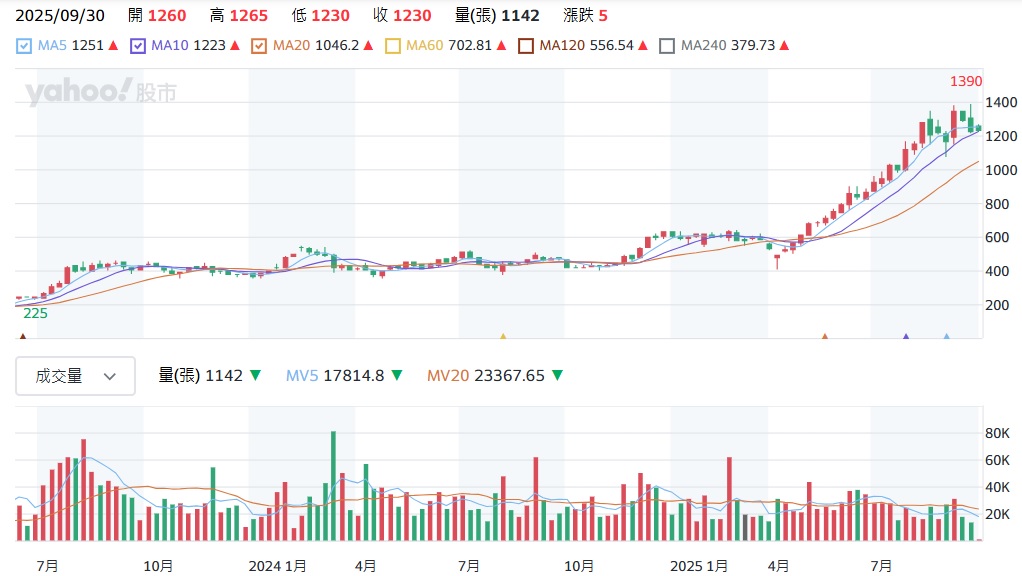Viewport: 1022px width, 576px height.
Task: Disable the MA20 moving average checkbox
Action: point(260,45)
